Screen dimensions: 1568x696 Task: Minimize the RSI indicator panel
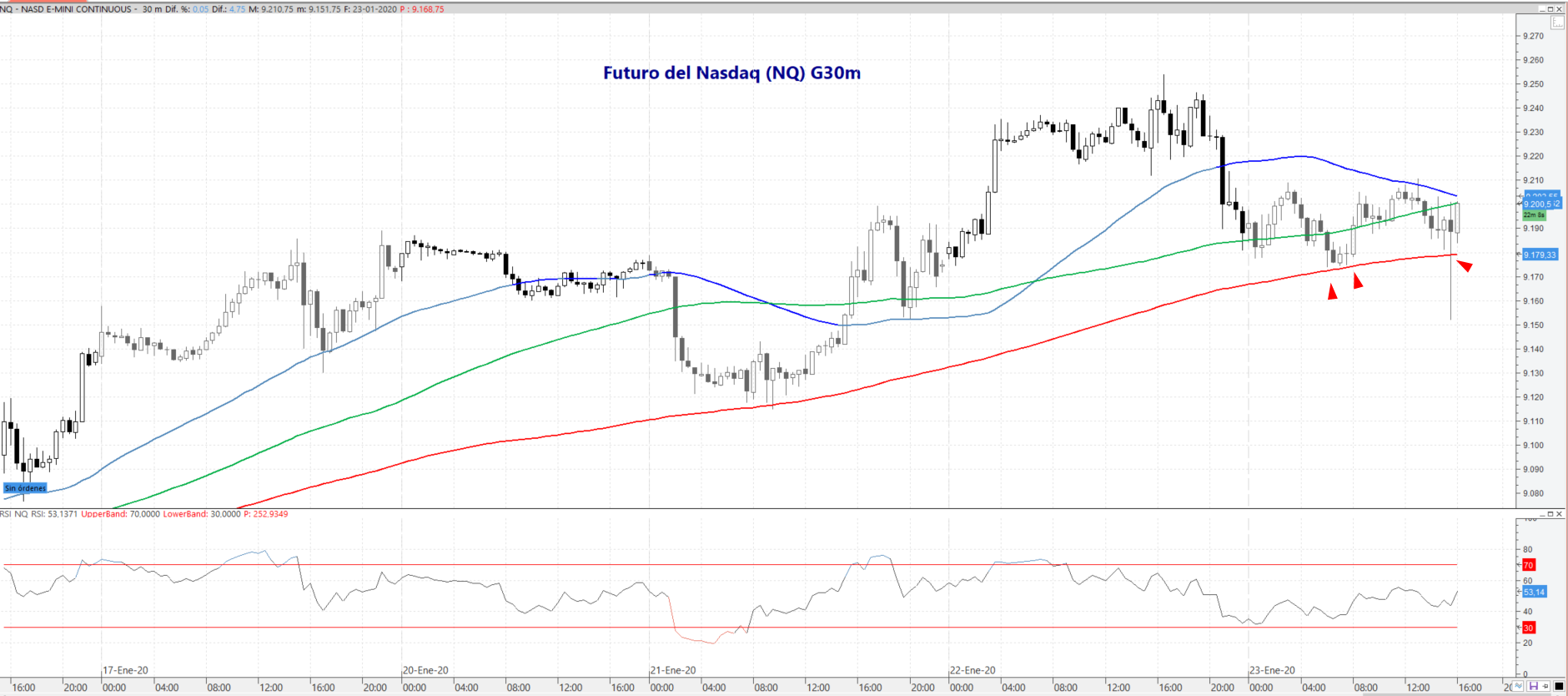(x=1542, y=514)
